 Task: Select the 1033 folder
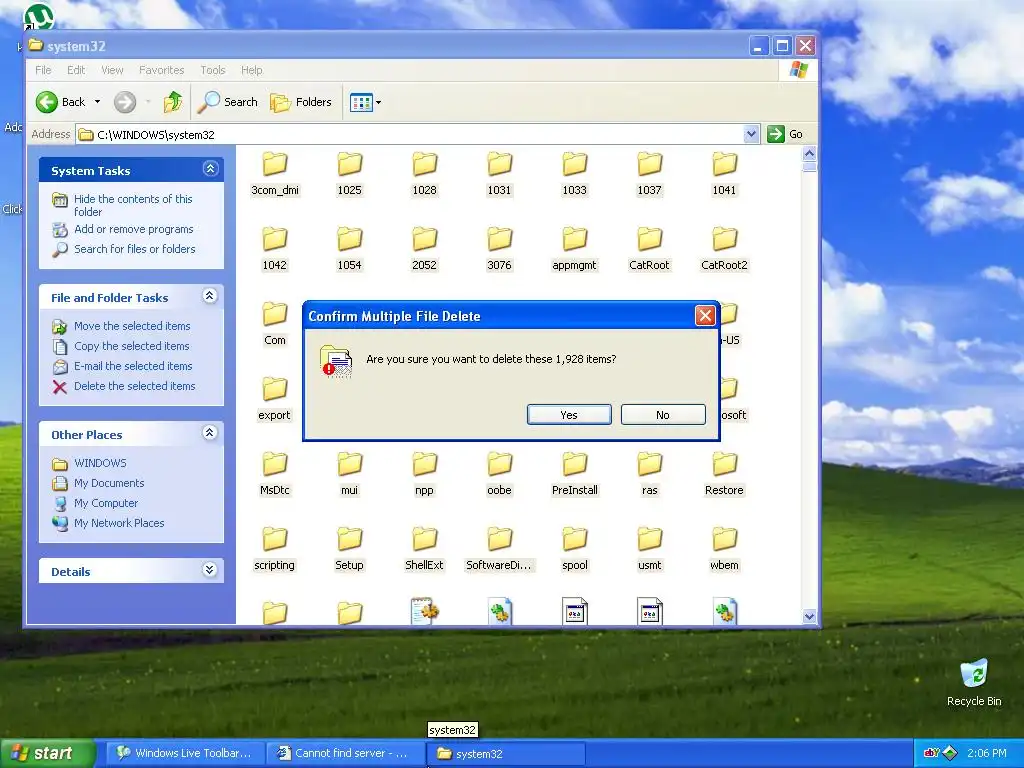(575, 174)
